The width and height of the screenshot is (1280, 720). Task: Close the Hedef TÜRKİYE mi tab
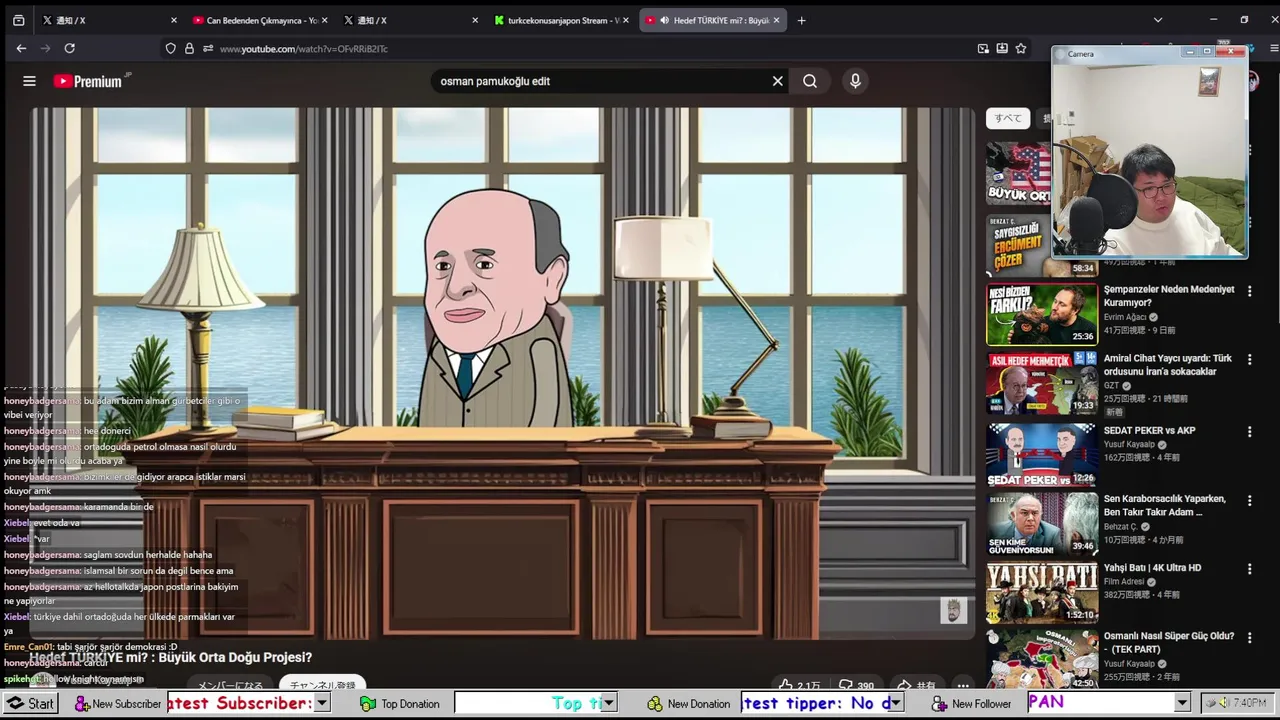[x=776, y=20]
